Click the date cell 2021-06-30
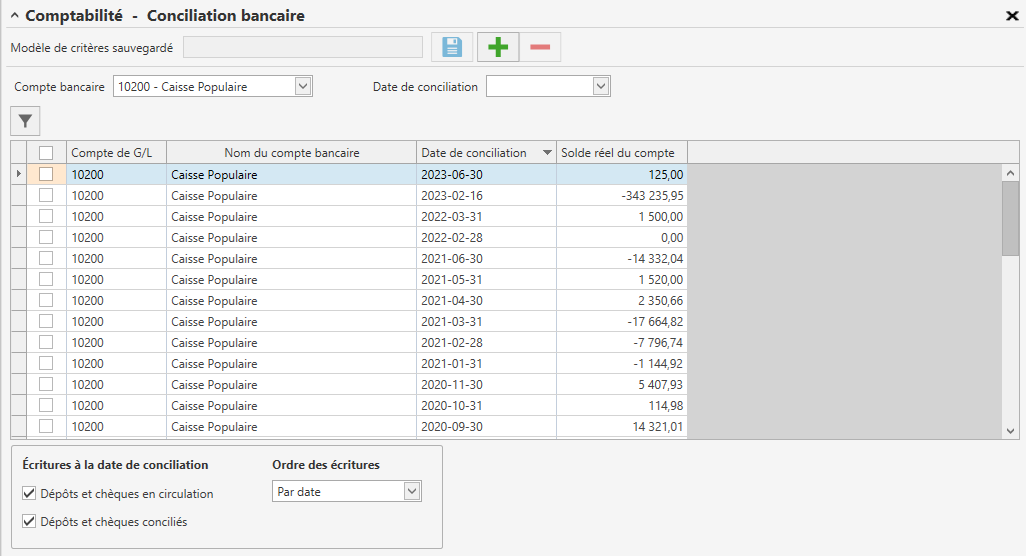 (x=486, y=258)
